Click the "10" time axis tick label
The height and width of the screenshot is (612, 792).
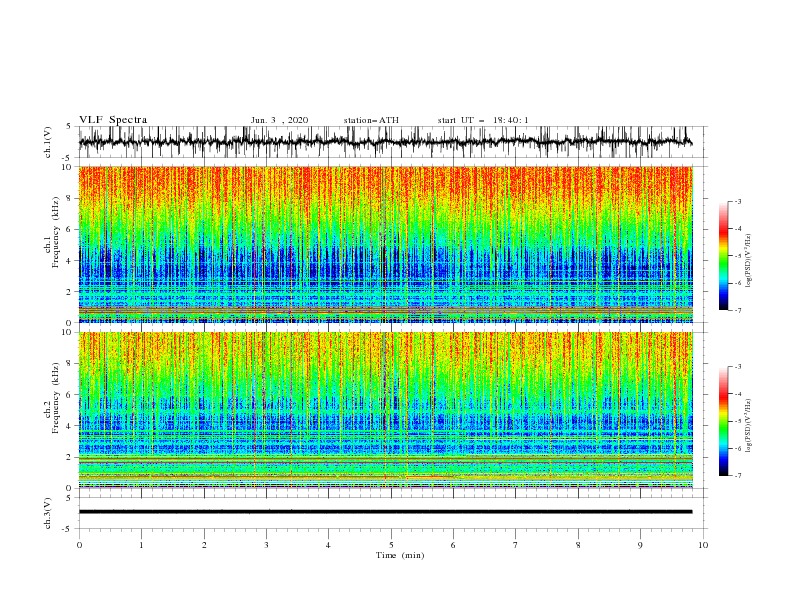(x=703, y=545)
